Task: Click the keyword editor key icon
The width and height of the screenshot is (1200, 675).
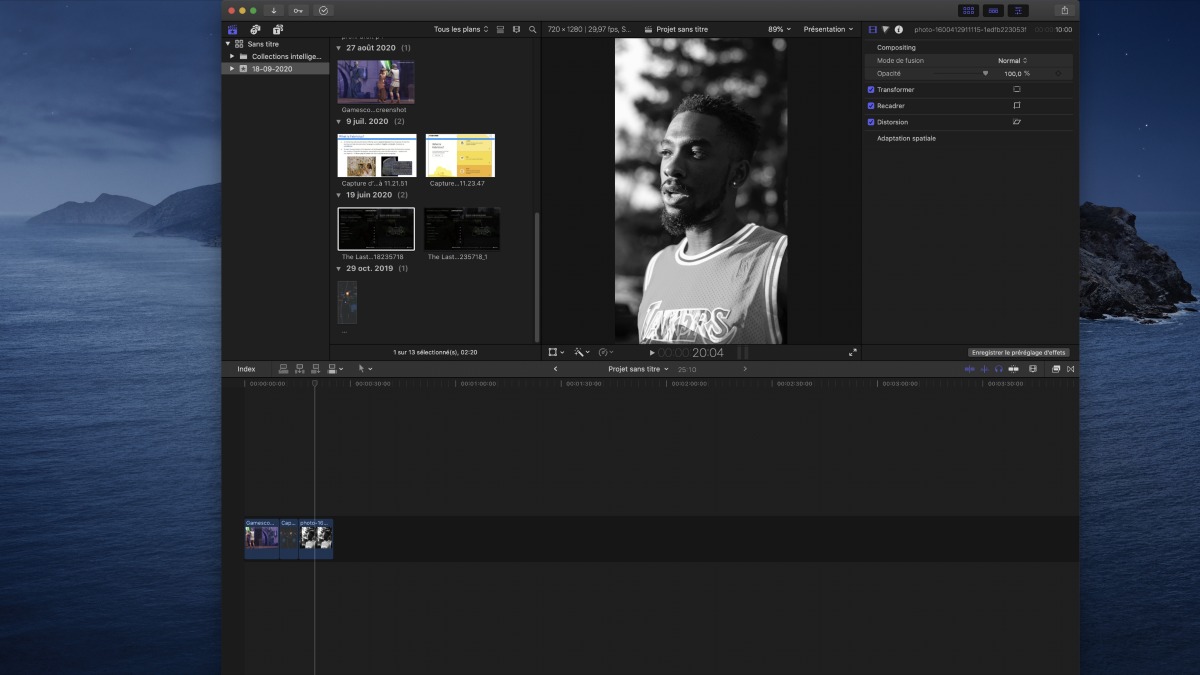Action: tap(299, 10)
